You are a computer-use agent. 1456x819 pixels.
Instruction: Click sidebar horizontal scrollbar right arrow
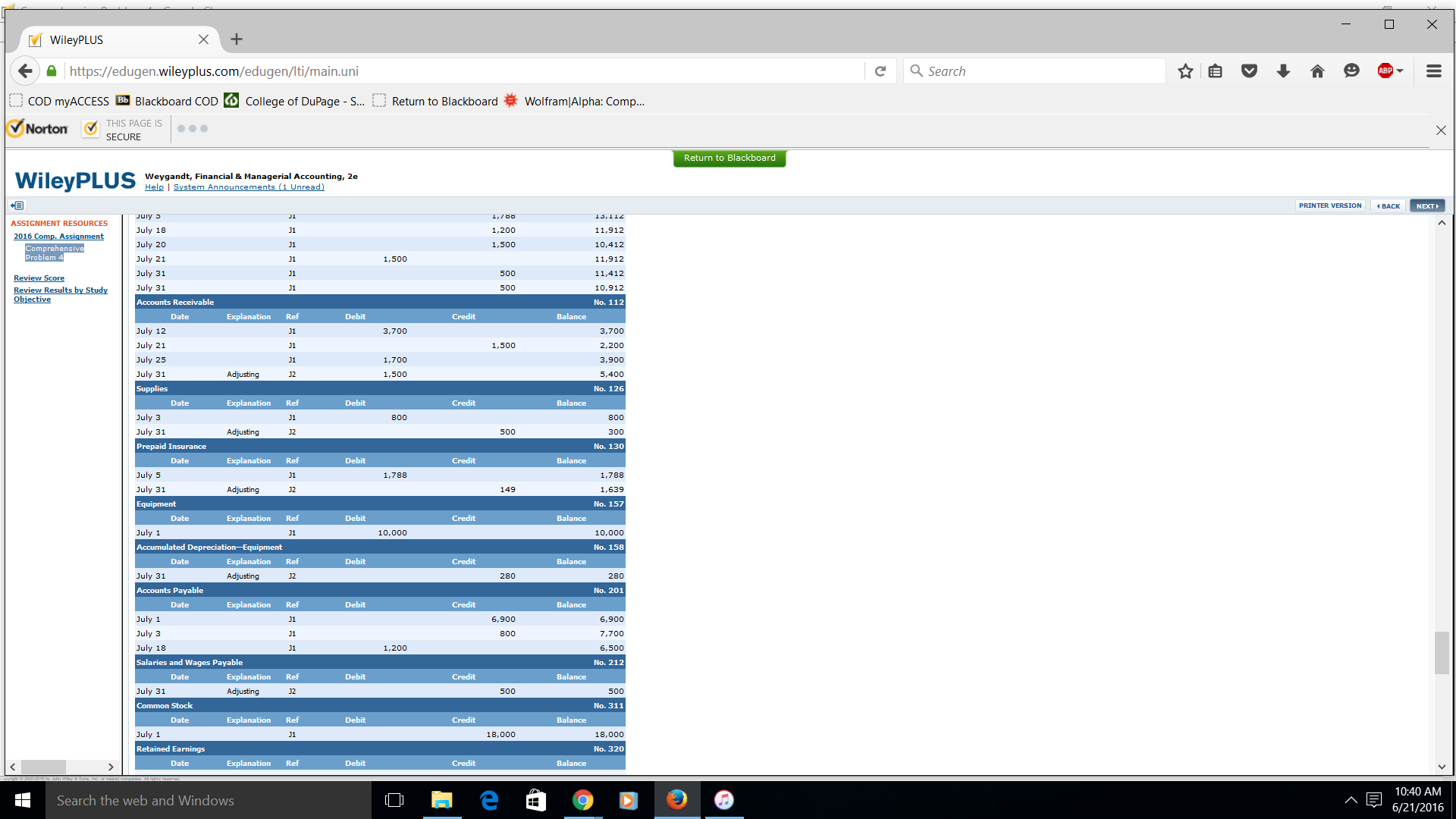111,767
